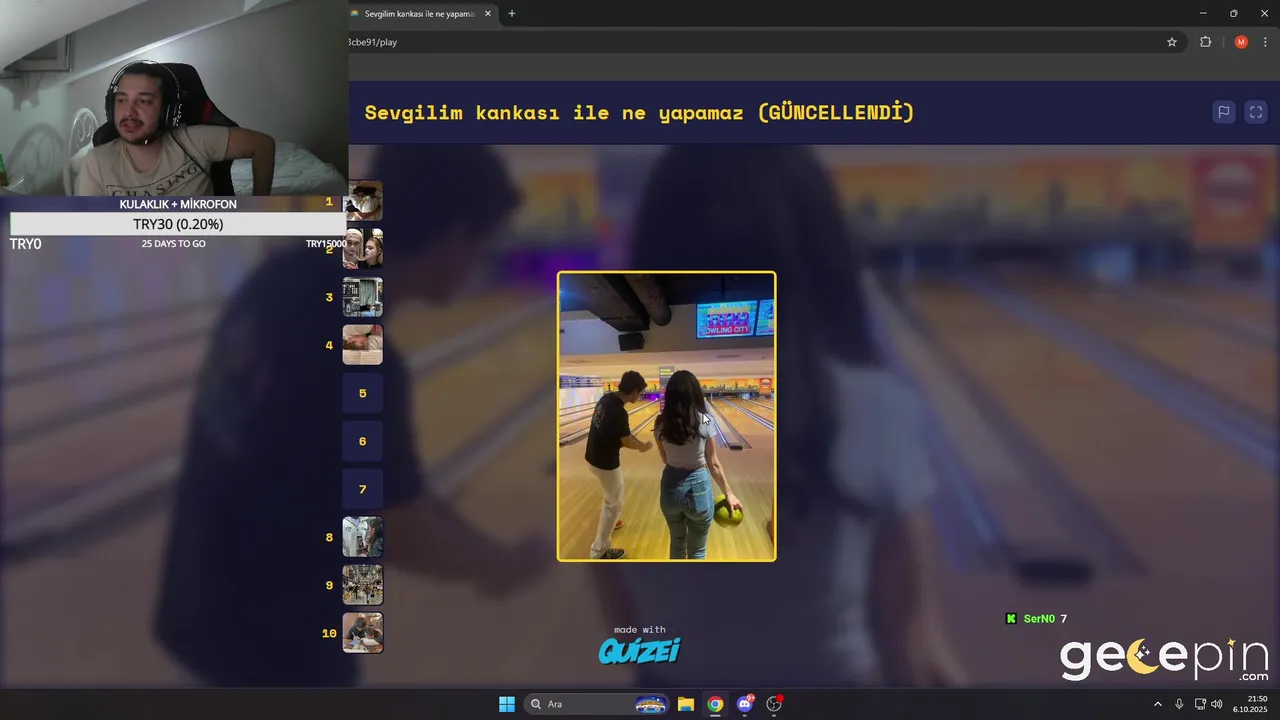Place image in empty slot 6
The image size is (1280, 720).
tap(363, 441)
